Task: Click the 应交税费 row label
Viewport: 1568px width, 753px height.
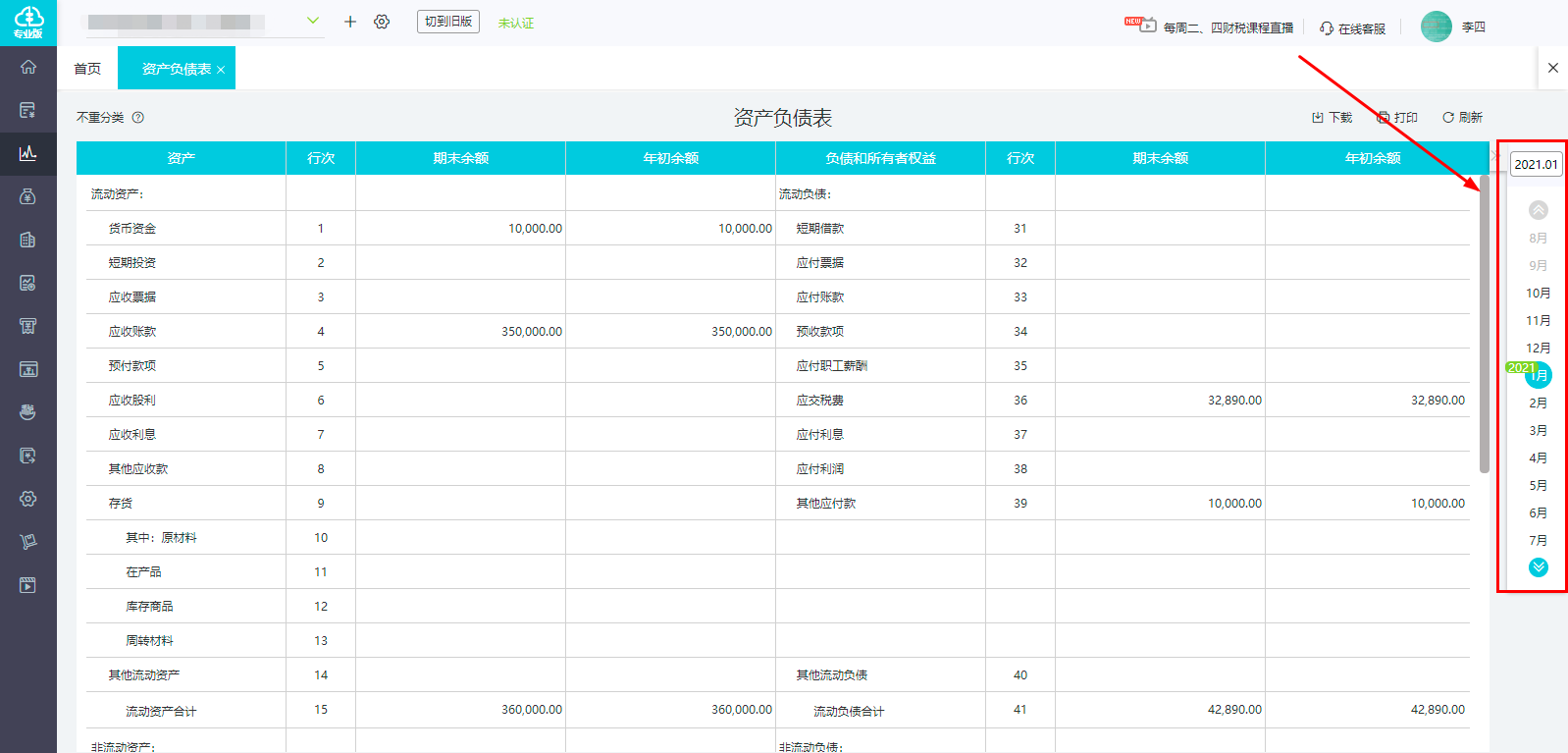Action: click(x=820, y=401)
